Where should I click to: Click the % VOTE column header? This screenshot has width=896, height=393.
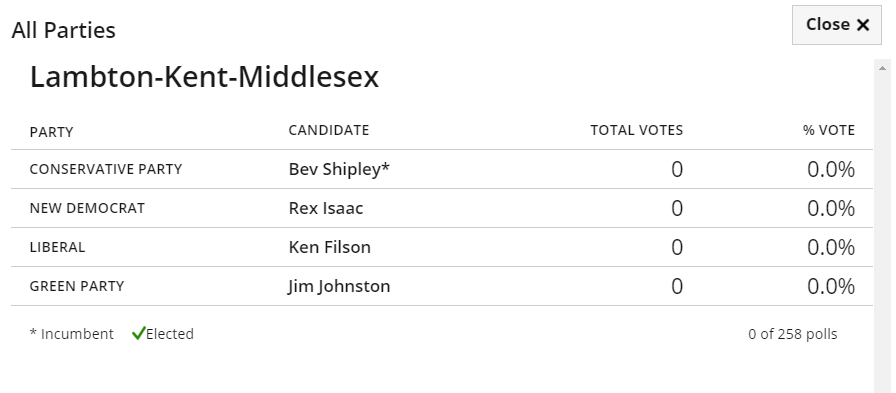tap(829, 130)
